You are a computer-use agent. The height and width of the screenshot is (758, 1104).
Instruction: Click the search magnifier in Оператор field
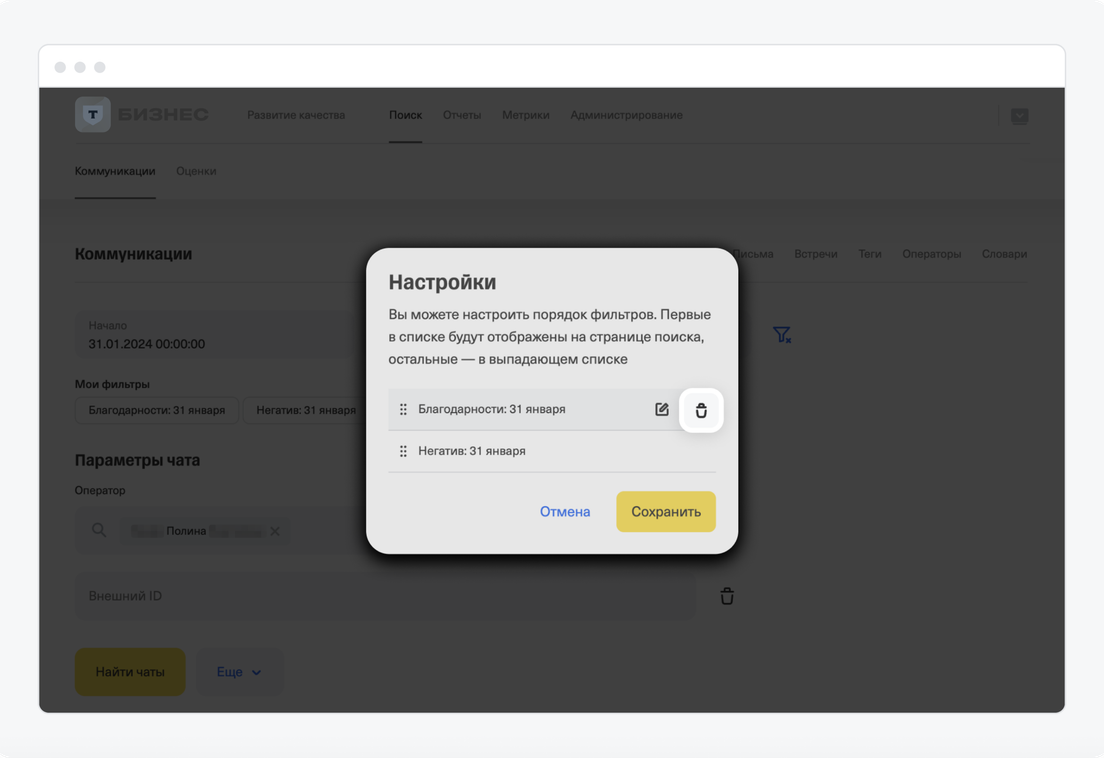coord(99,530)
